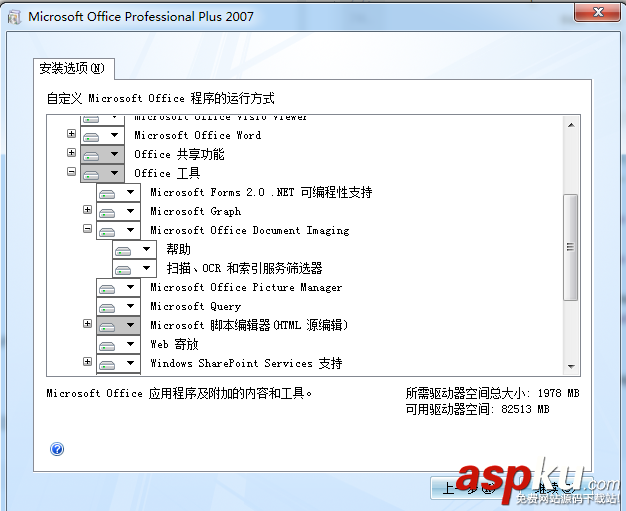Select Microsoft Office Document Imaging text
Viewport: 626px width, 511px height.
pyautogui.click(x=250, y=230)
